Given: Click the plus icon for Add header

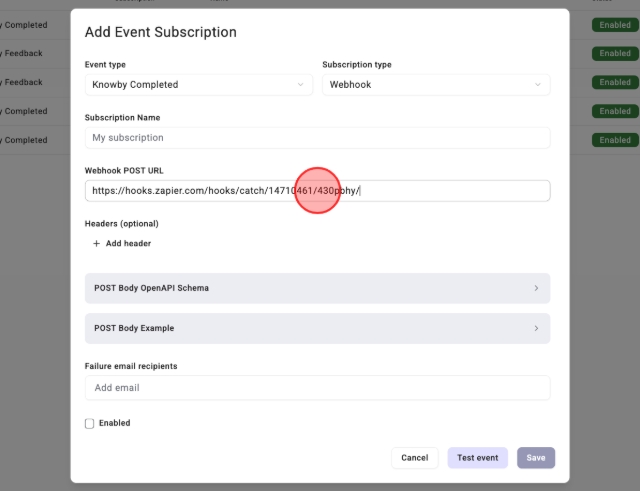Looking at the screenshot, I should [96, 244].
